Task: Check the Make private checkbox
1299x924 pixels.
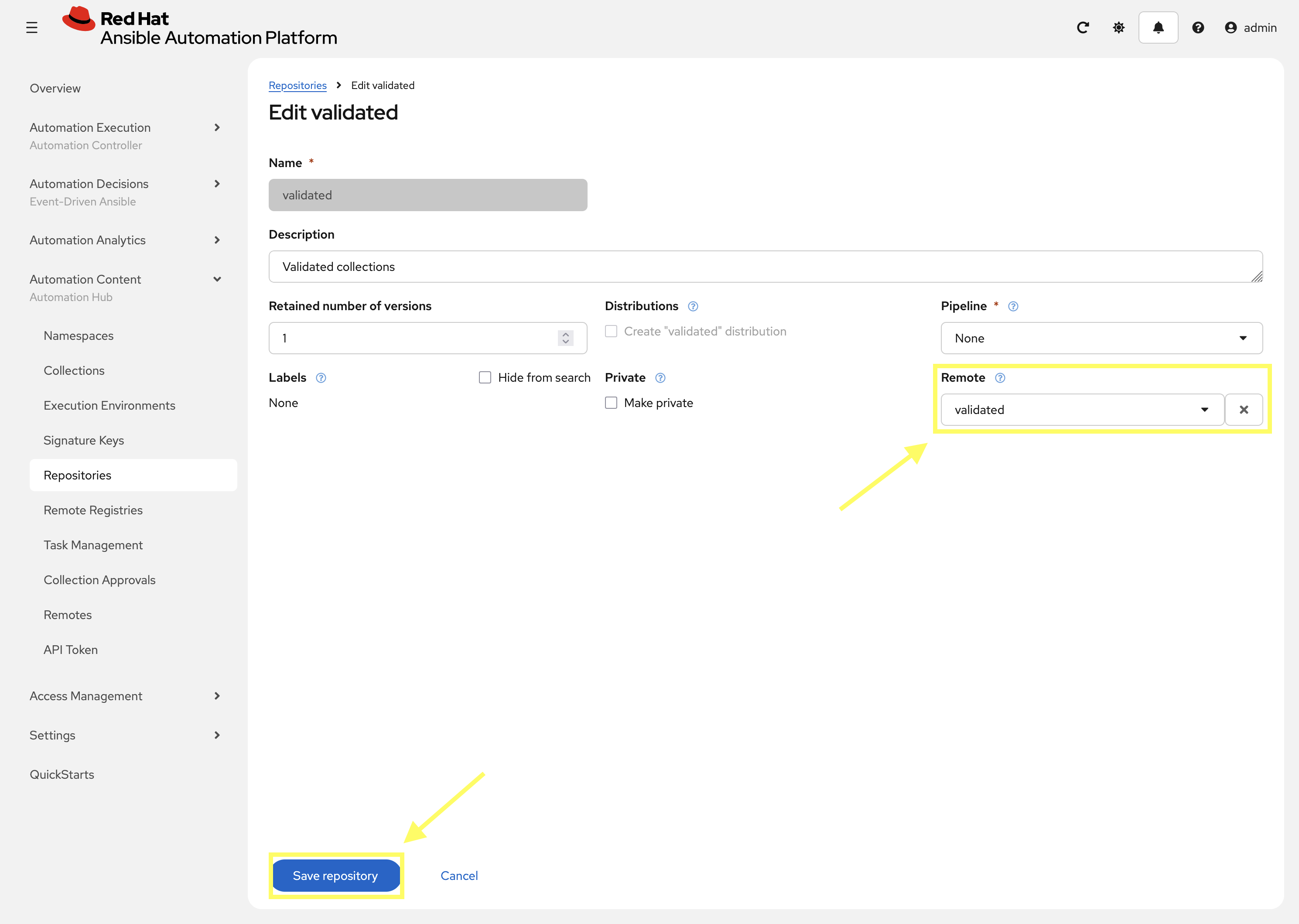Action: pyautogui.click(x=611, y=403)
